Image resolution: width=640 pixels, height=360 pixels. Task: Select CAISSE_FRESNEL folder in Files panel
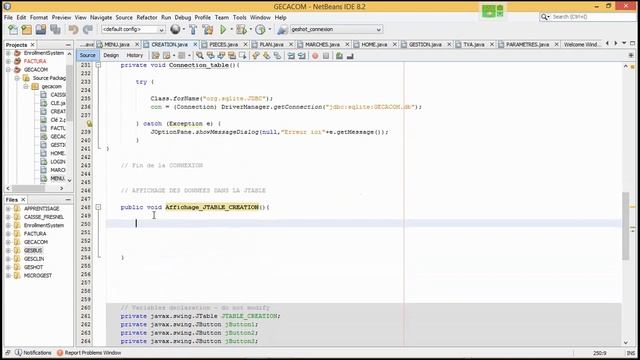(x=44, y=217)
